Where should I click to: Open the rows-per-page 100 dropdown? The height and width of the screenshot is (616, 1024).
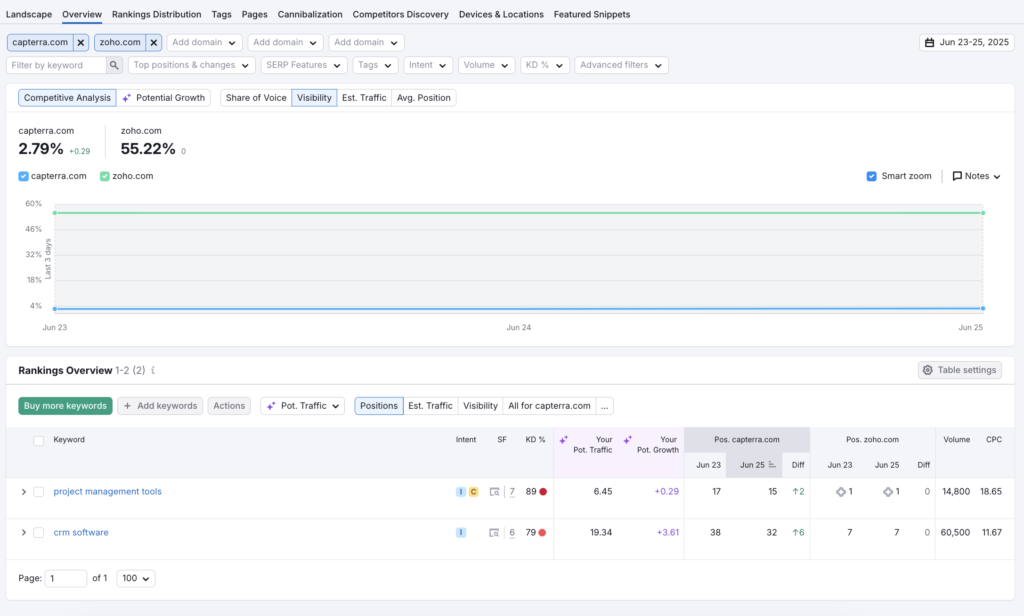pyautogui.click(x=136, y=579)
